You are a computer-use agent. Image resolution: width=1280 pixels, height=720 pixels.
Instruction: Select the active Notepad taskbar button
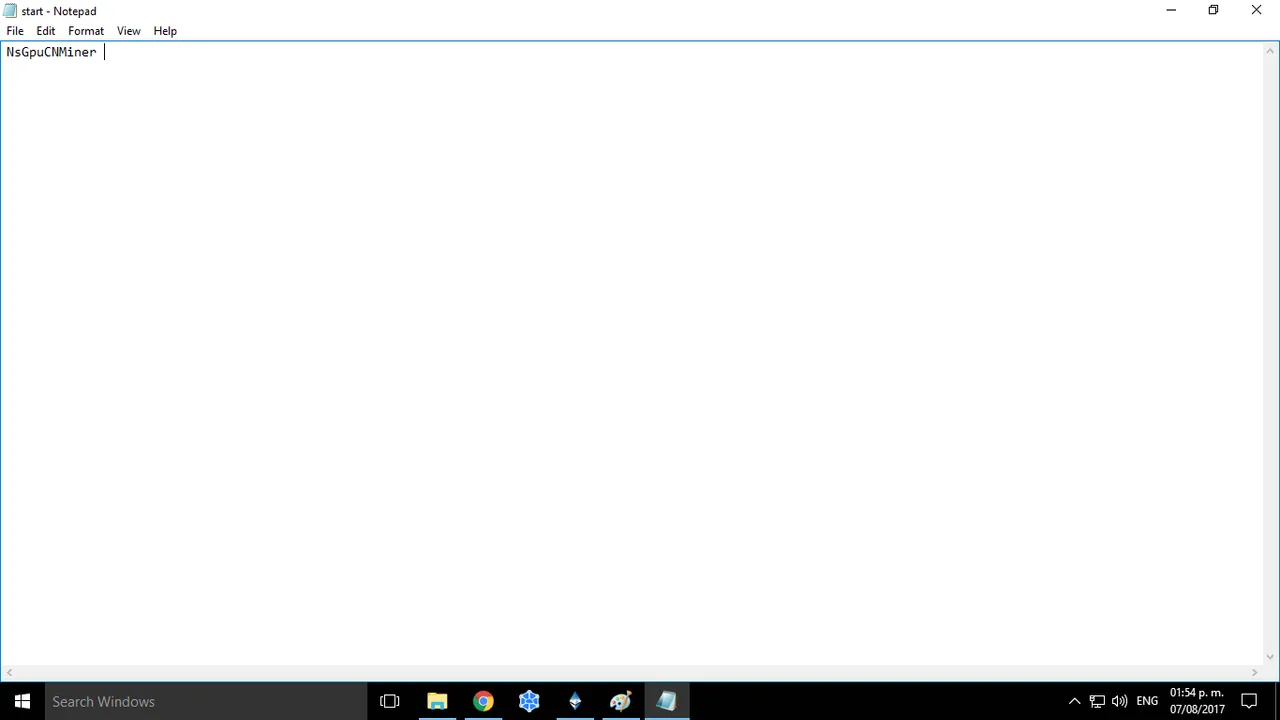(x=667, y=701)
